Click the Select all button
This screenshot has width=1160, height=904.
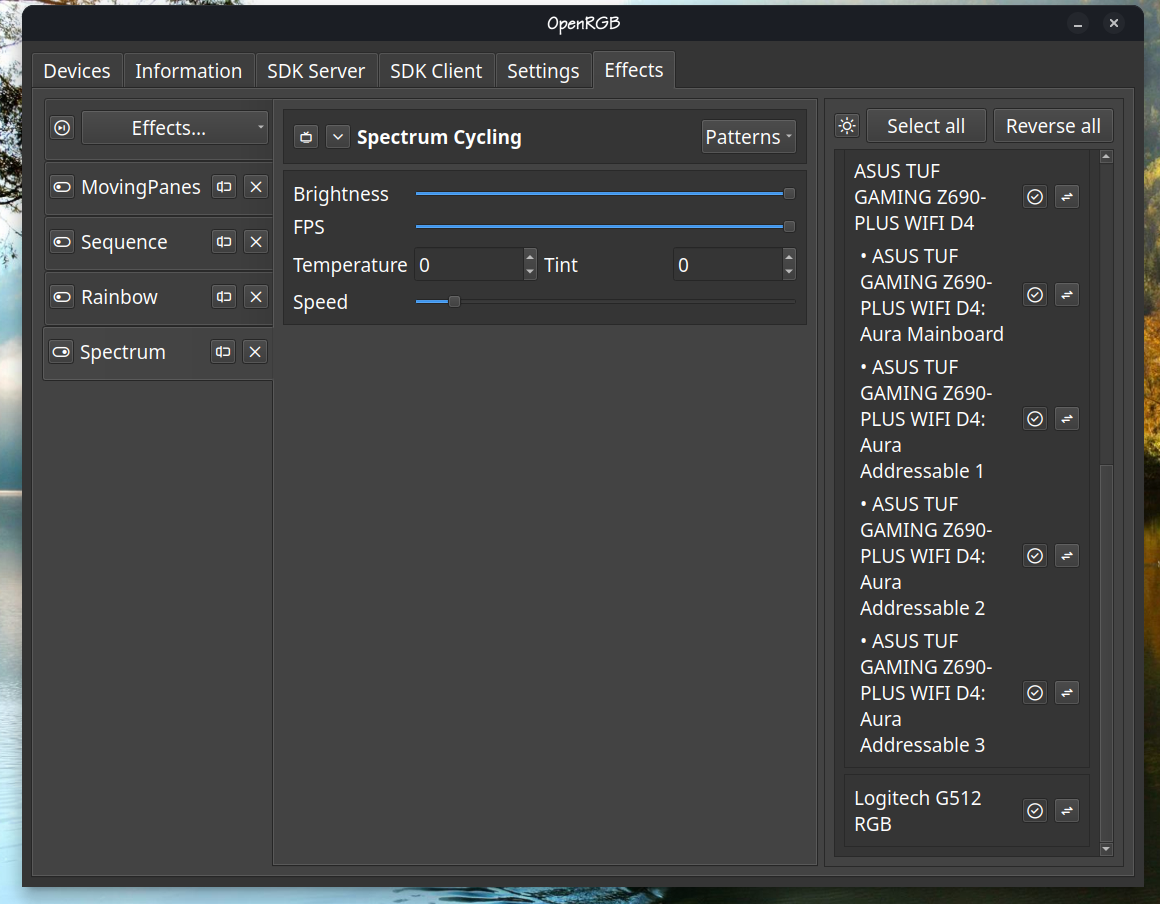point(926,126)
